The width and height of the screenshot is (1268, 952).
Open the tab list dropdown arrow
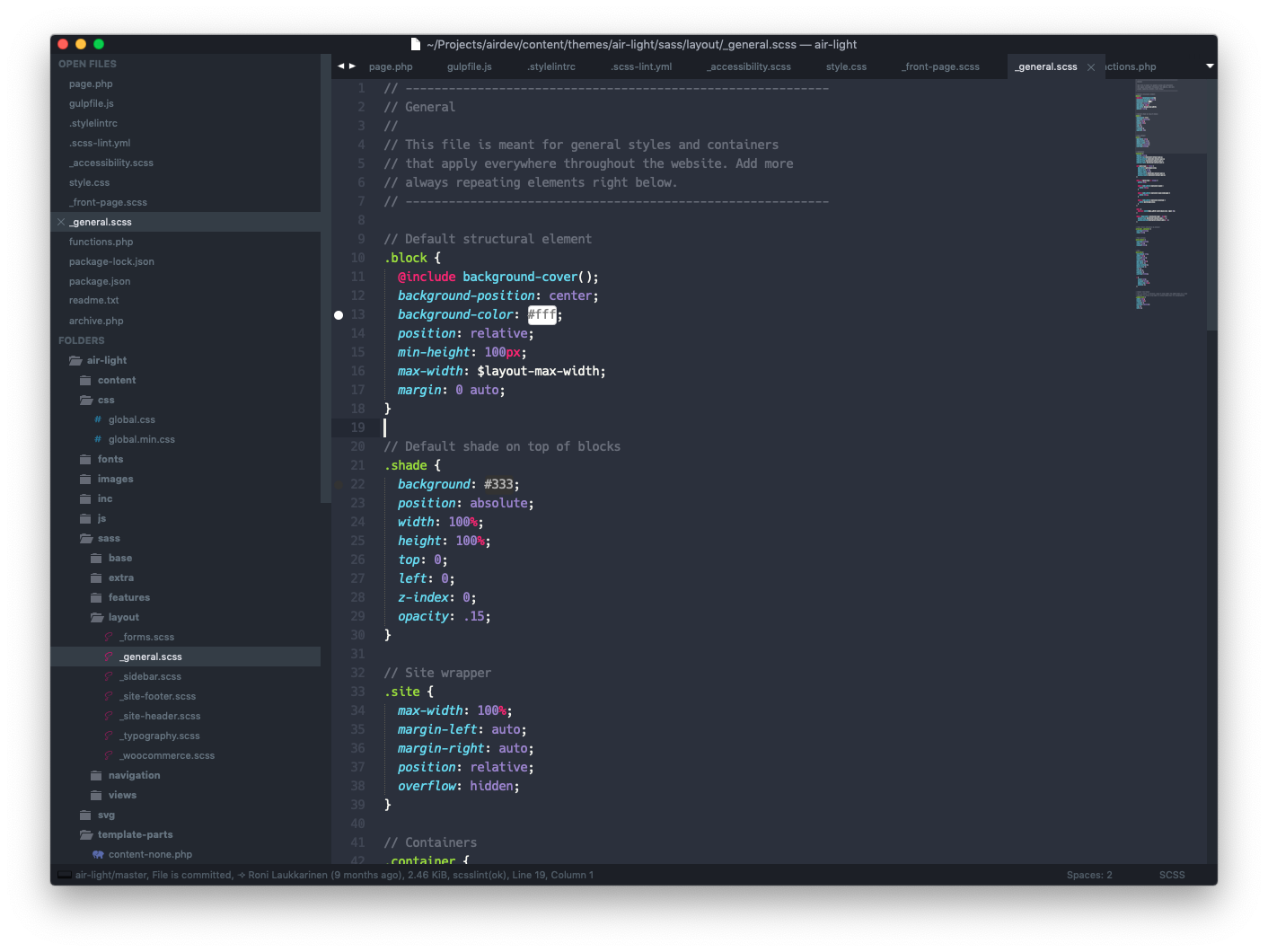(1210, 66)
